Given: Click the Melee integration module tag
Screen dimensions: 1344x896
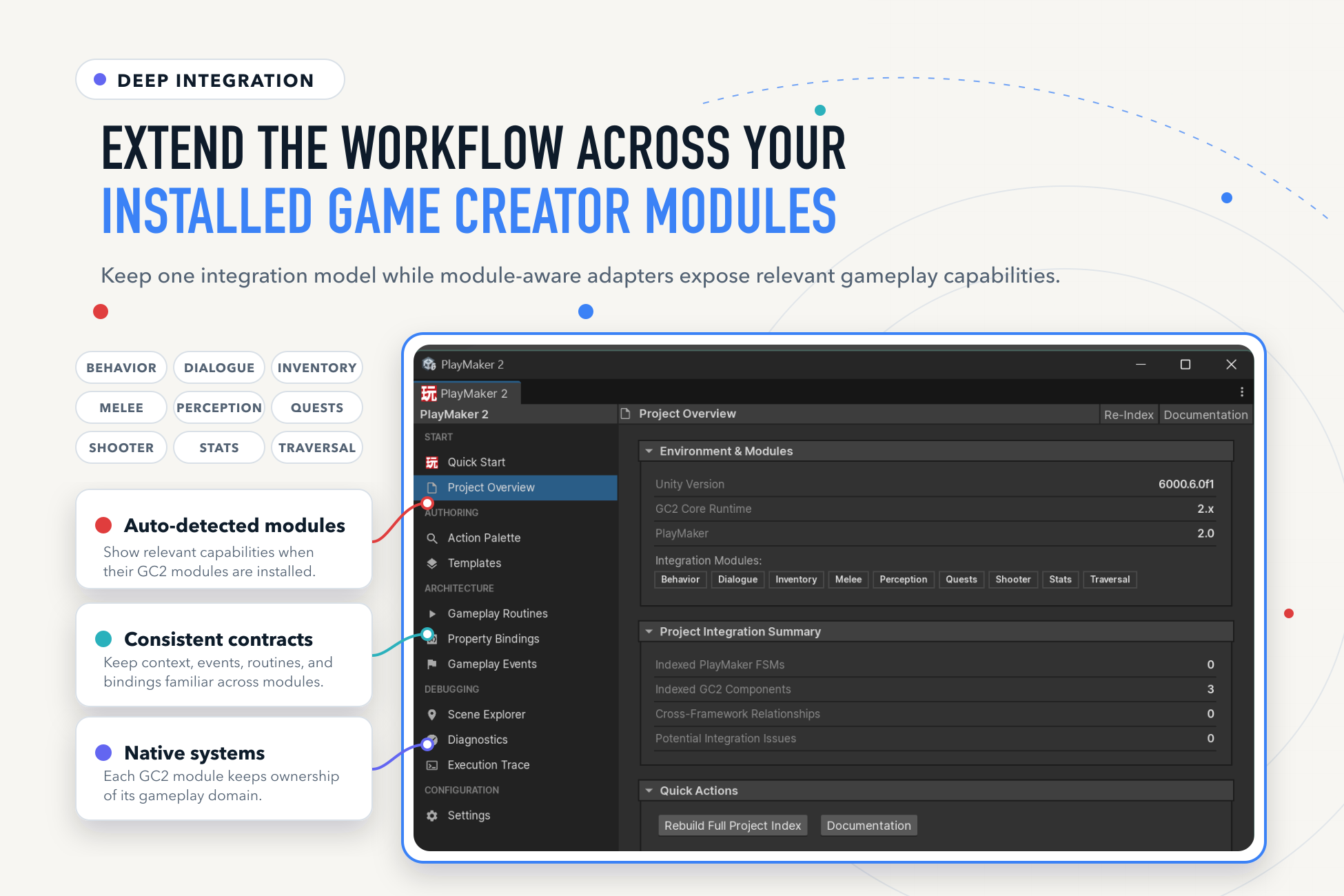Looking at the screenshot, I should 848,580.
